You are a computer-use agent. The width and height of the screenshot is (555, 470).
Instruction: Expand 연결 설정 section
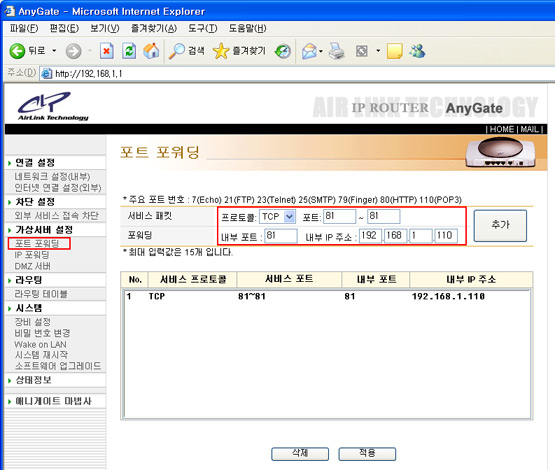click(35, 163)
